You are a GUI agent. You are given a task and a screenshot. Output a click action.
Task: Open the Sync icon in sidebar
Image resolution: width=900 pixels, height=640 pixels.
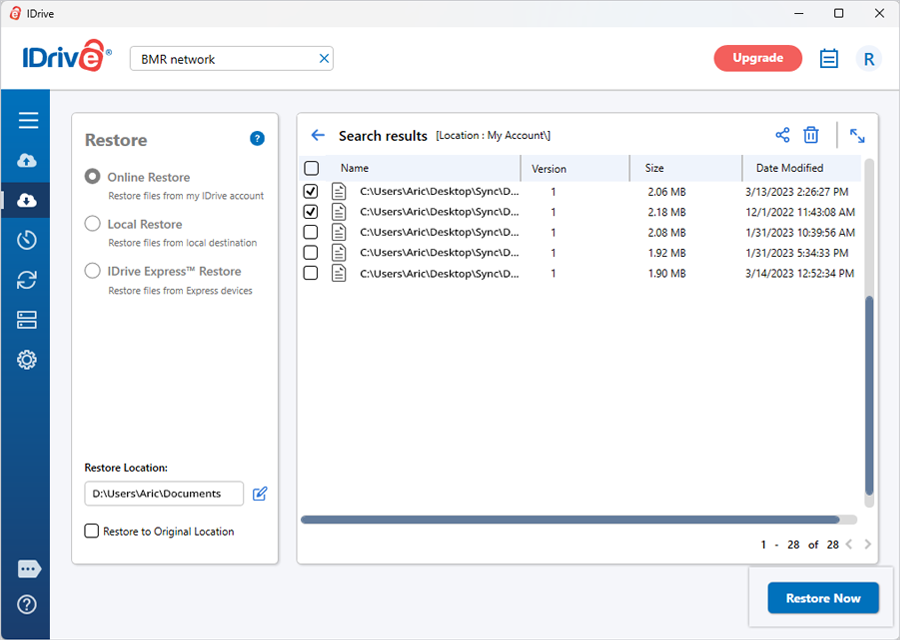[28, 280]
